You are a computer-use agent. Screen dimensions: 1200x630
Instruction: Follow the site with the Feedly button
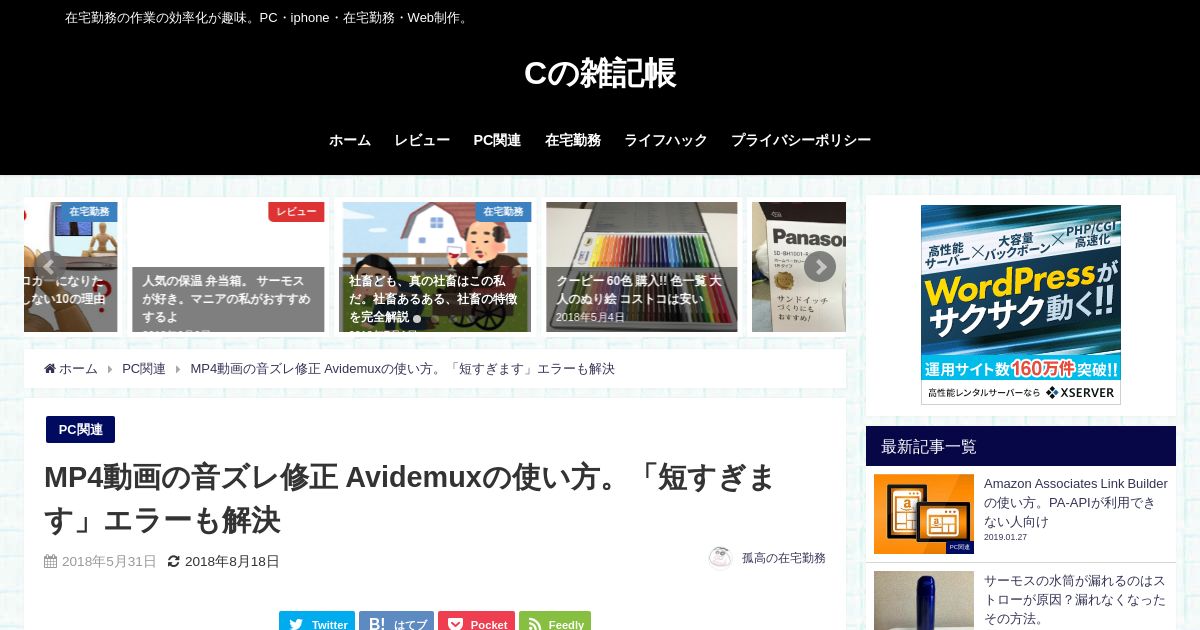coord(555,621)
